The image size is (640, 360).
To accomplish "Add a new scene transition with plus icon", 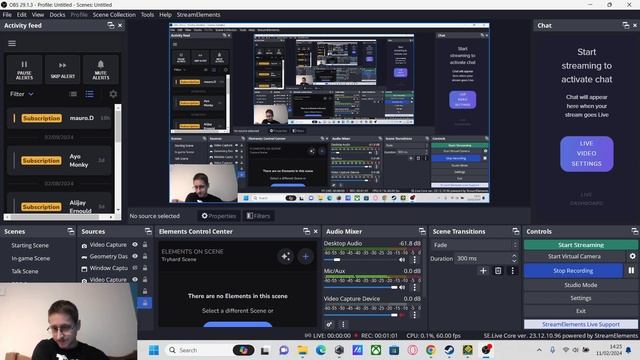I will tap(483, 271).
